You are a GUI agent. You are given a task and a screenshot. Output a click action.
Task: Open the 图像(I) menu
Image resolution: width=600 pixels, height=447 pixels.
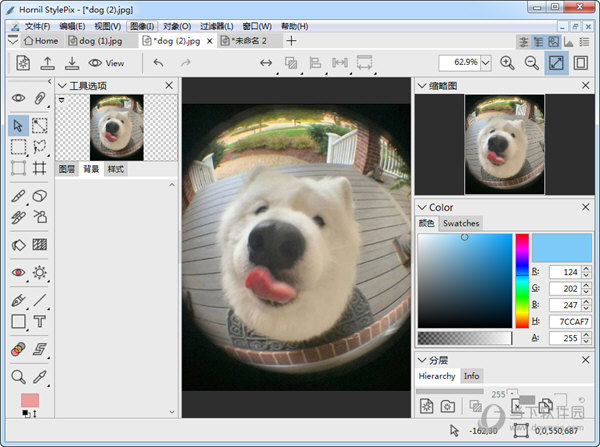click(x=142, y=26)
